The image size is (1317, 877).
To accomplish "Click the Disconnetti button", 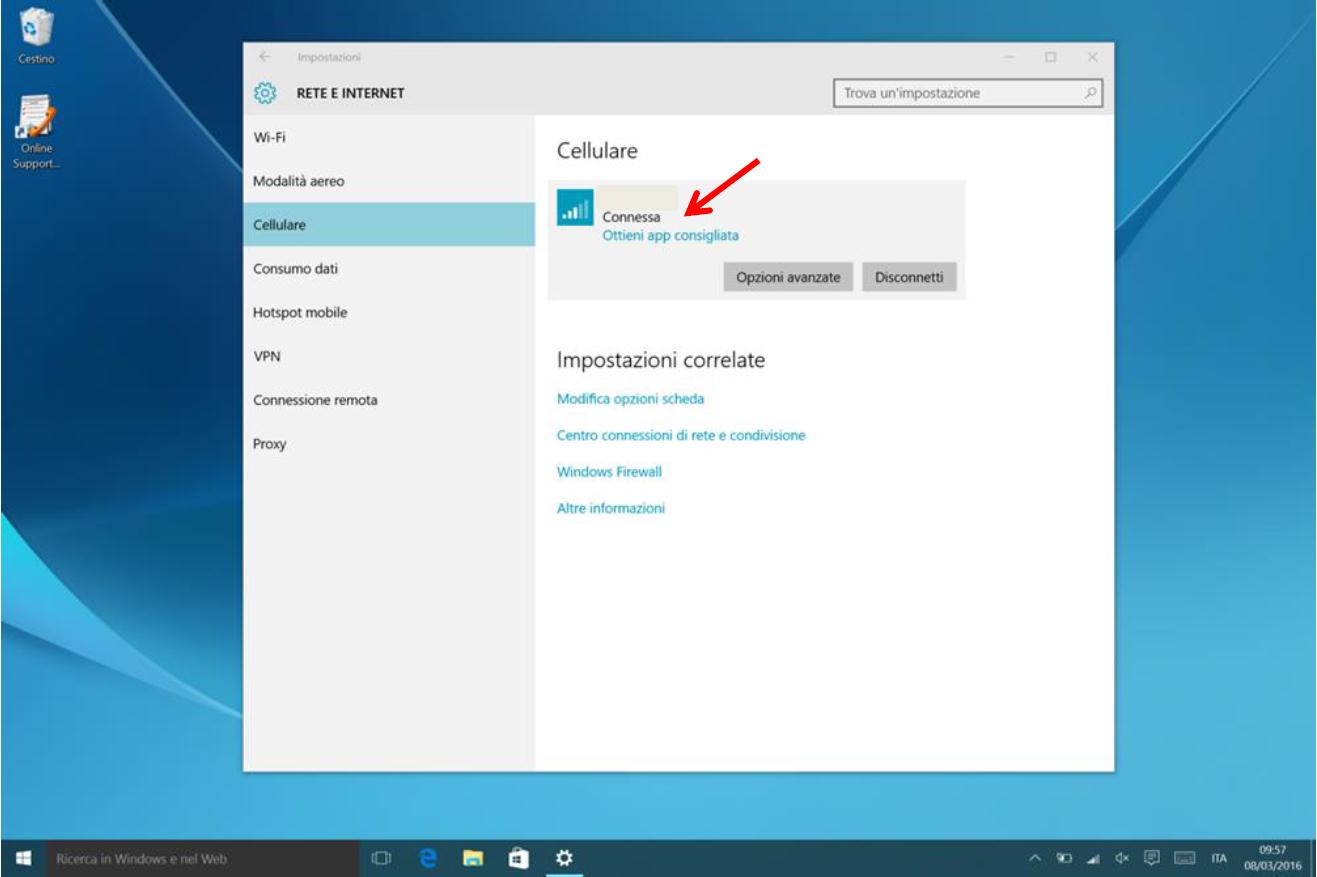I will pos(909,277).
